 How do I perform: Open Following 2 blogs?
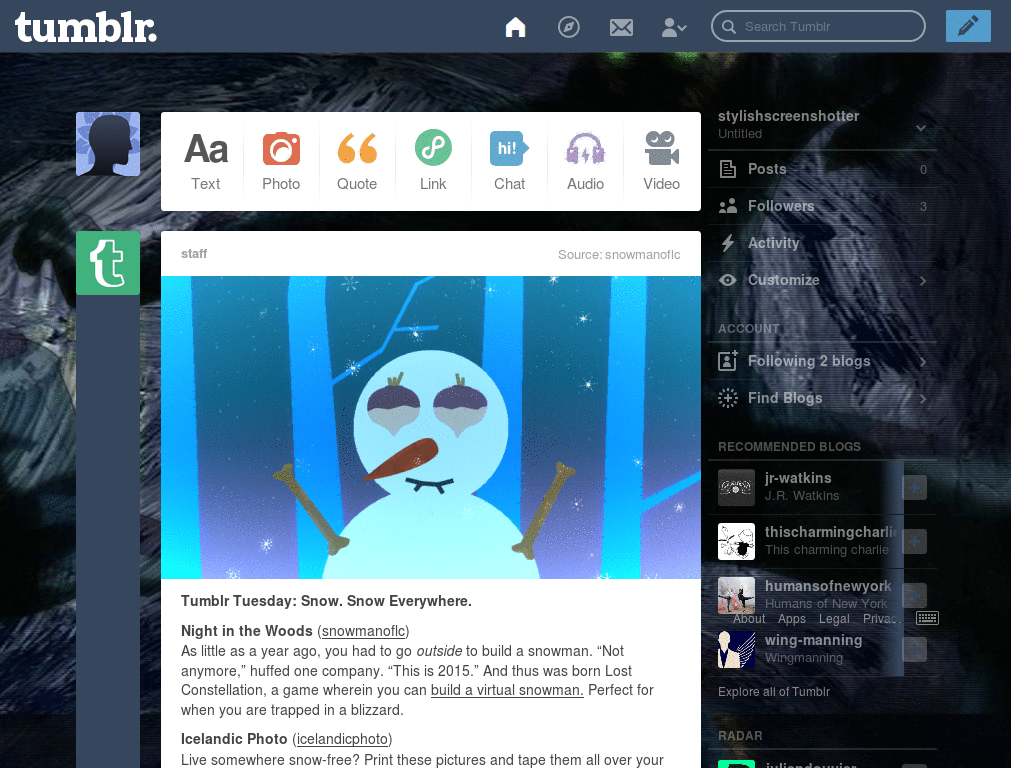pyautogui.click(x=822, y=361)
